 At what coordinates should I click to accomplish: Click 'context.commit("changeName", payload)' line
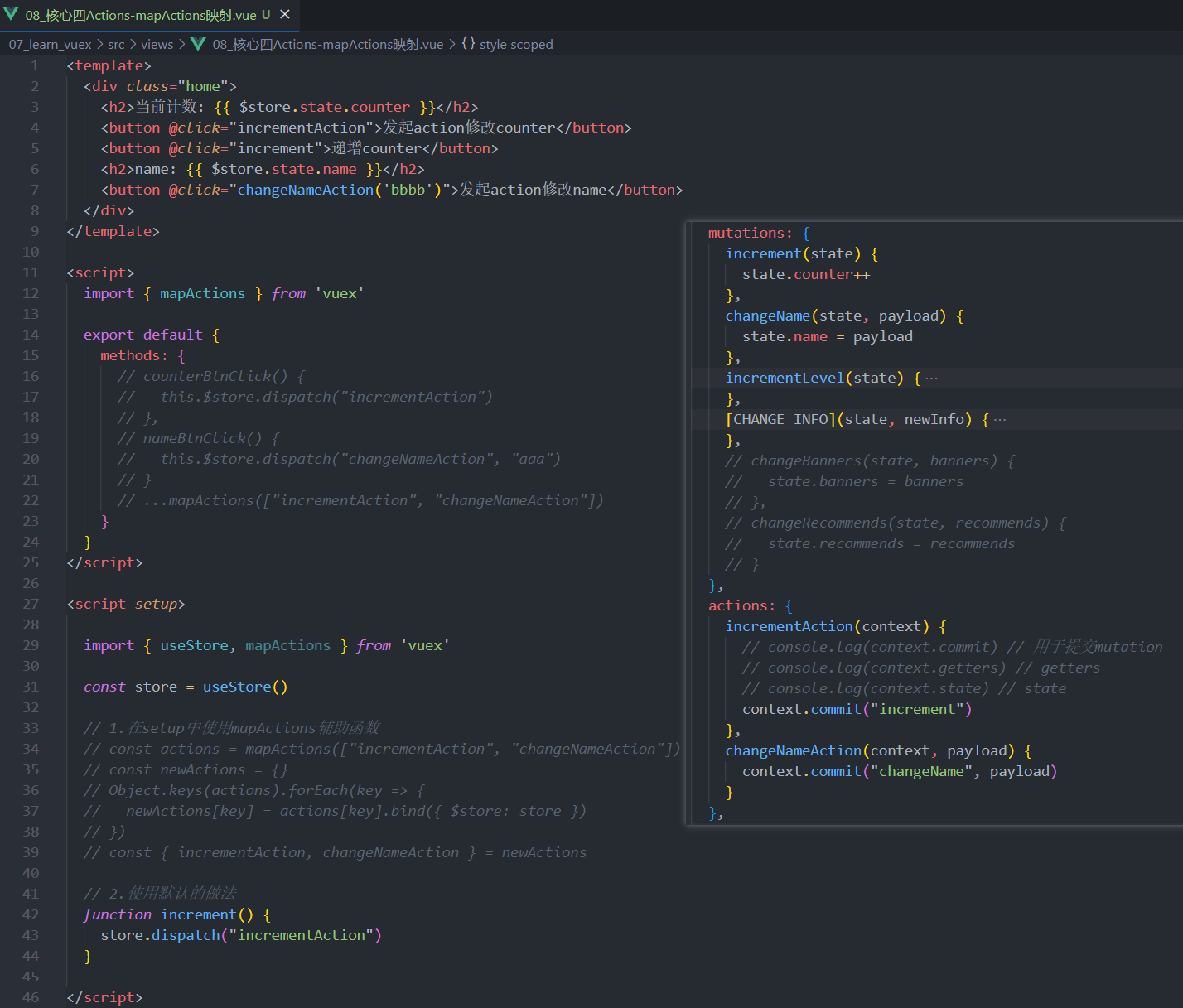pos(900,771)
